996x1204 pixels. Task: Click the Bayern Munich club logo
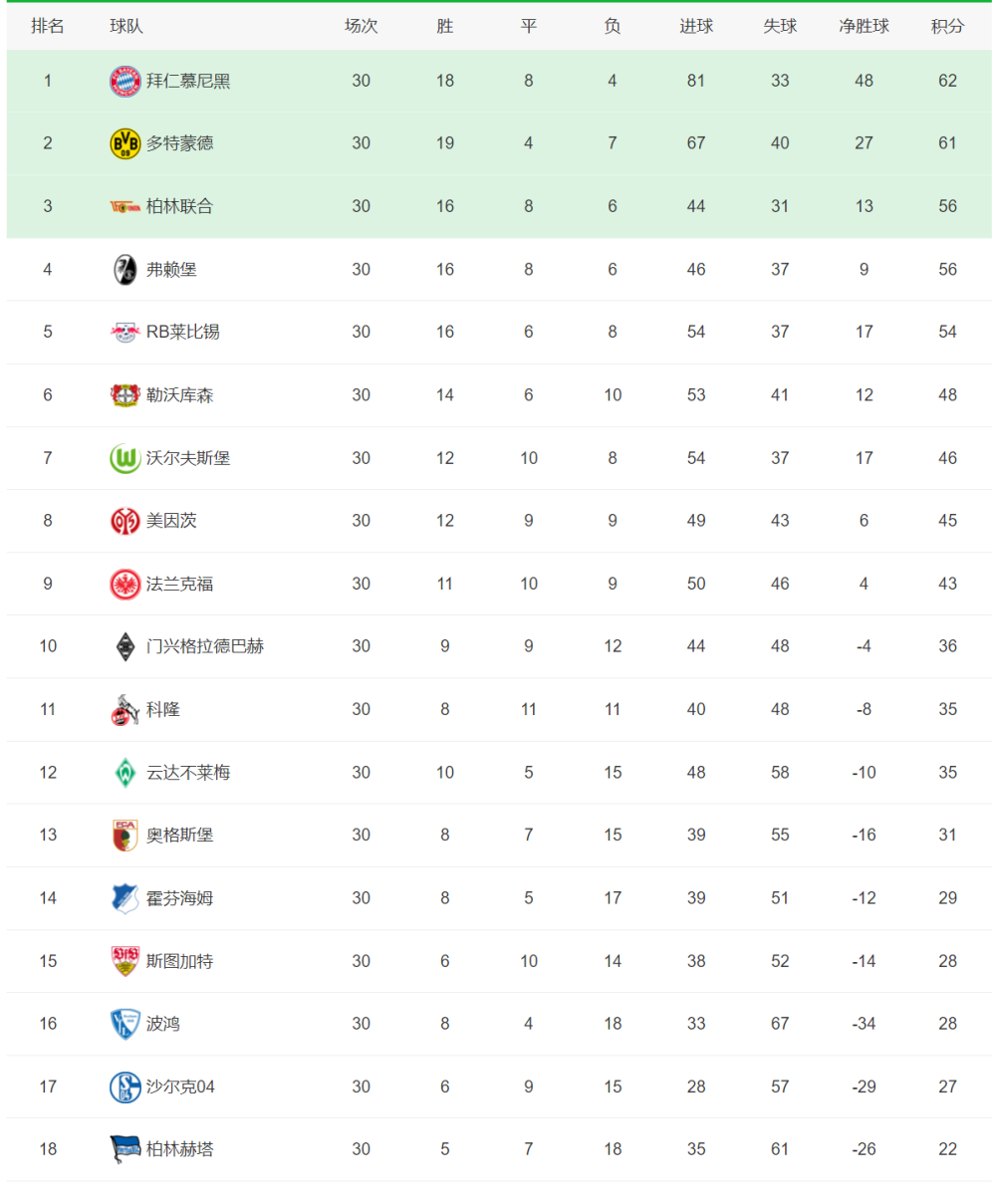tap(124, 81)
